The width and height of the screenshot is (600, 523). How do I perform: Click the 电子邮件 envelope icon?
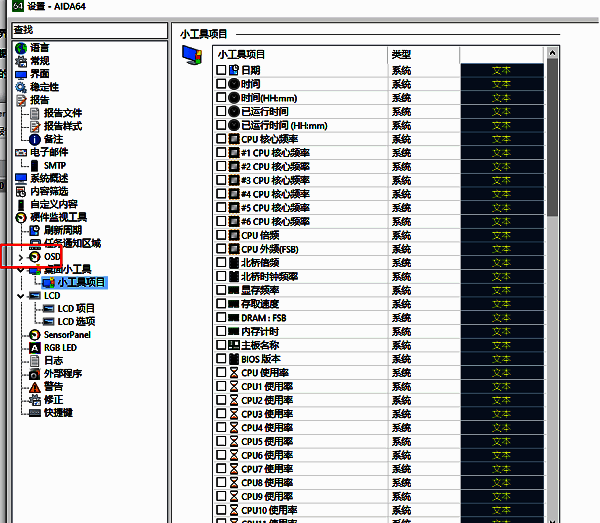pyautogui.click(x=21, y=152)
